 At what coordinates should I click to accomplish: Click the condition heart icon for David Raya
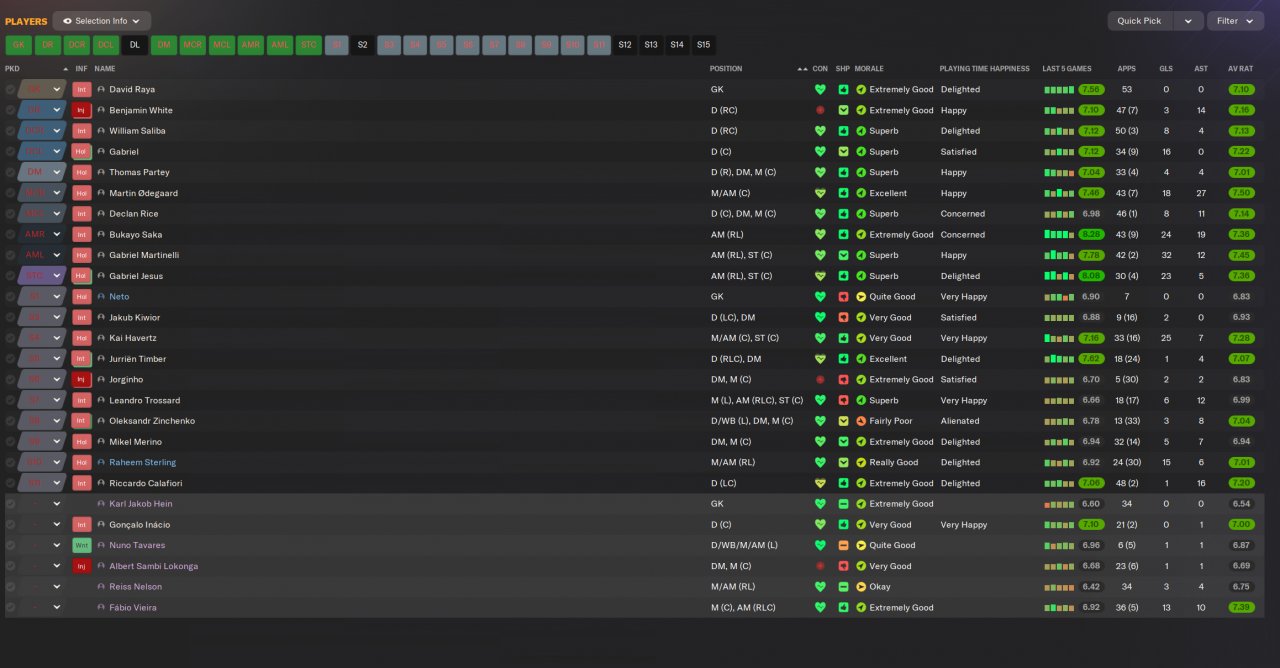(820, 89)
